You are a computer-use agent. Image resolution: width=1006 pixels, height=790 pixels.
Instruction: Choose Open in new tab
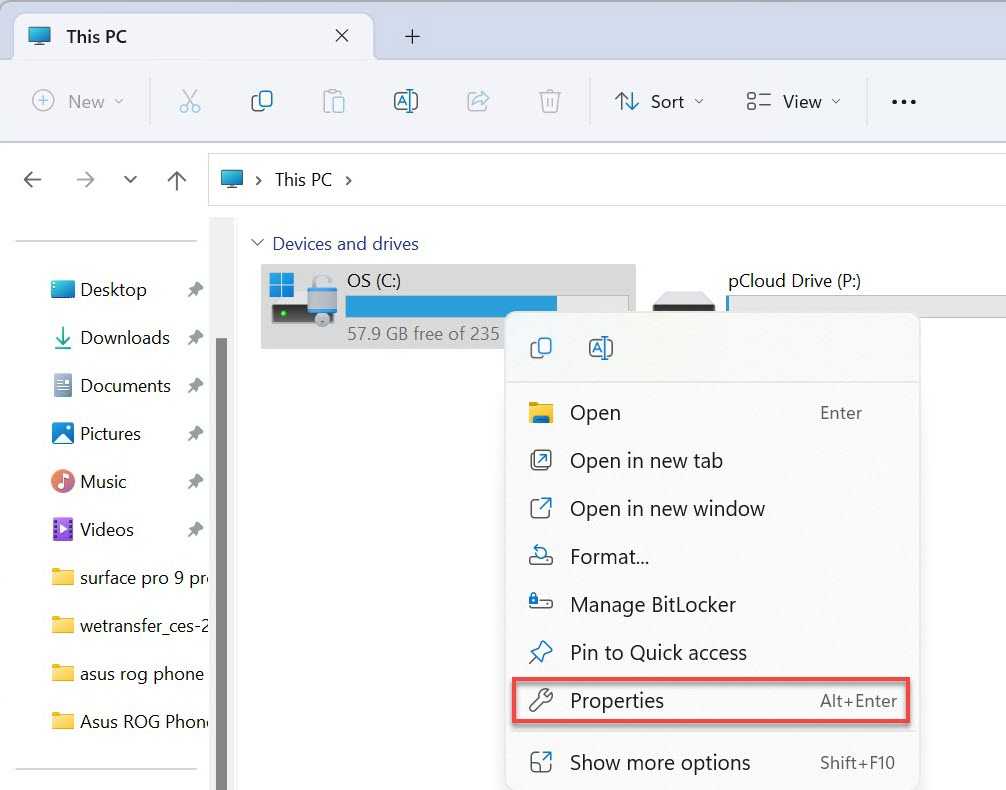click(712, 461)
